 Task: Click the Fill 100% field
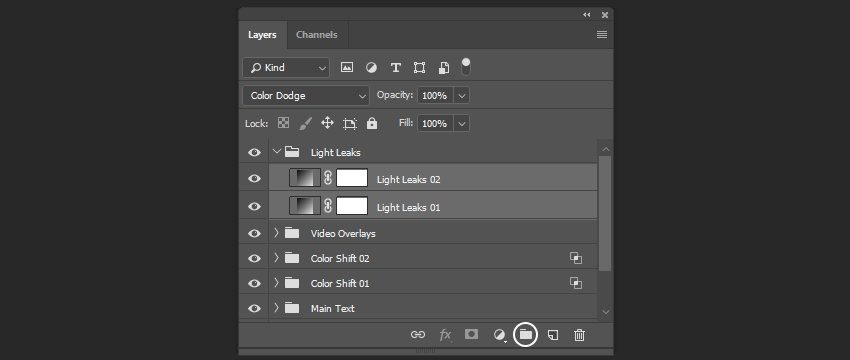[x=435, y=124]
